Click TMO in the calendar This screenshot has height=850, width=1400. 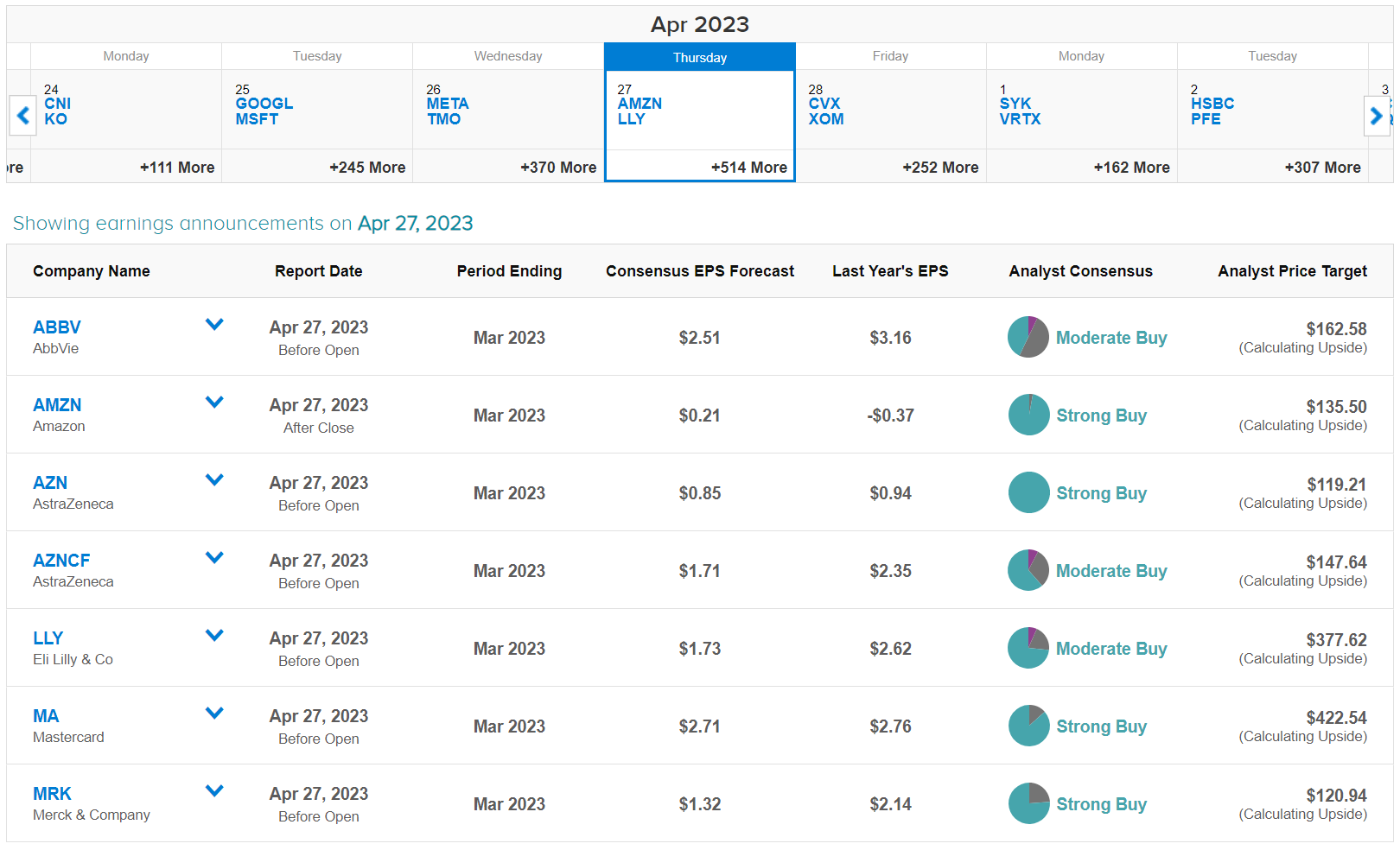443,119
